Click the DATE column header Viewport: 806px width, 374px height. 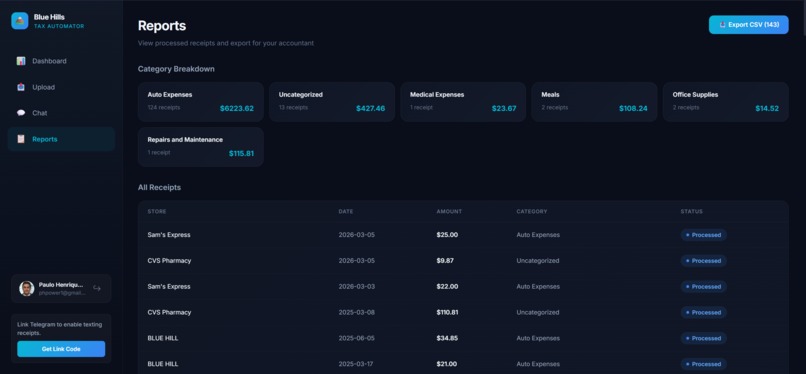point(346,212)
